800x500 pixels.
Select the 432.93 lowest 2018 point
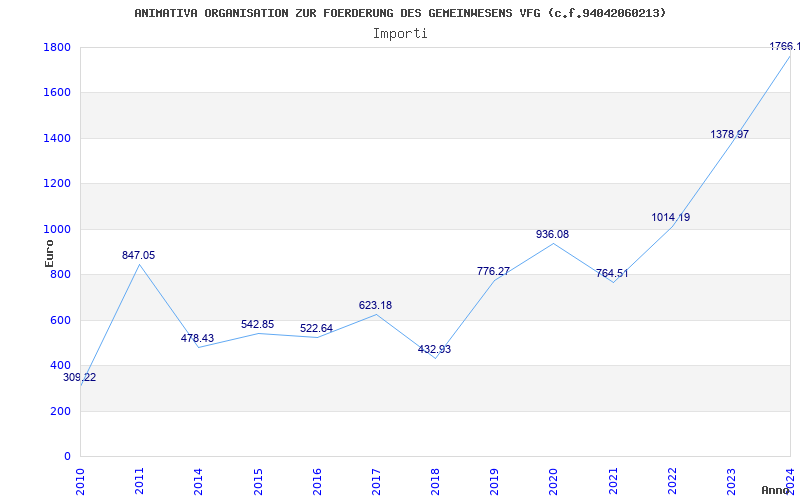click(435, 358)
